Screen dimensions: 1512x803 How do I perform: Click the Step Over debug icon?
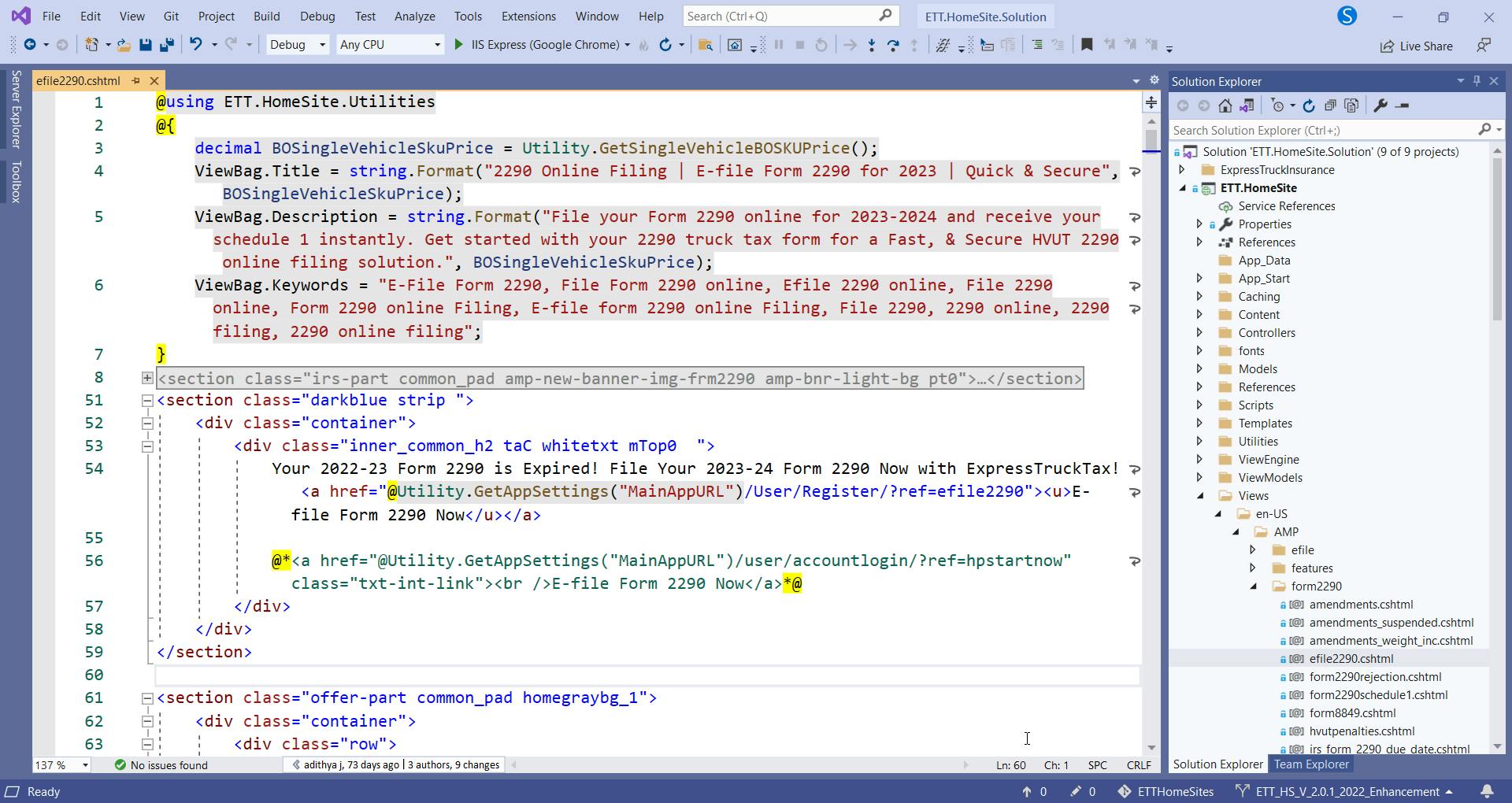point(893,45)
